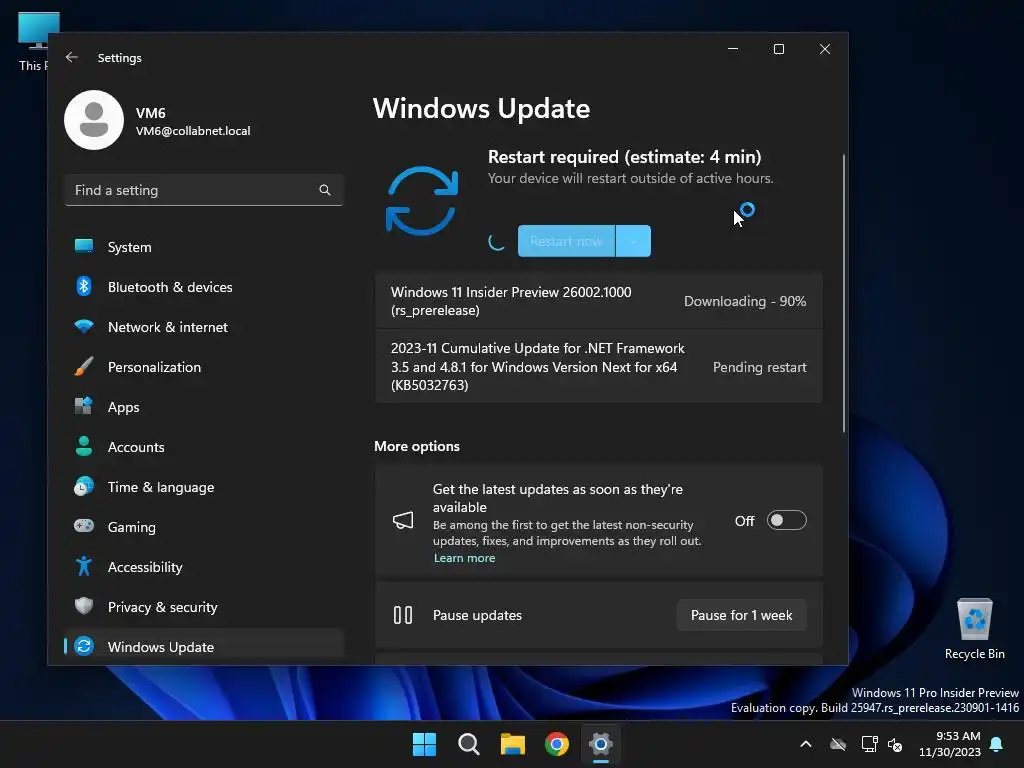1024x768 pixels.
Task: Click the Windows Update sidebar sync icon
Action: pos(84,646)
